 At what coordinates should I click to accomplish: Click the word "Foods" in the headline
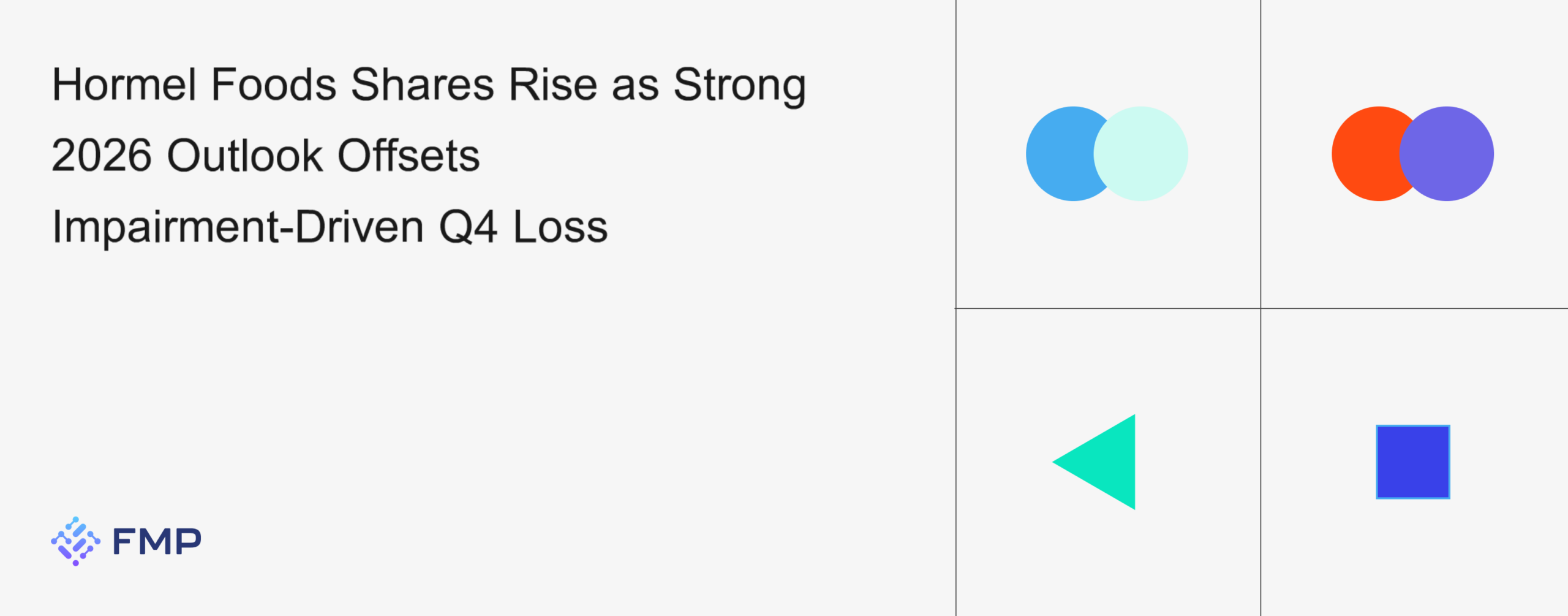[273, 85]
